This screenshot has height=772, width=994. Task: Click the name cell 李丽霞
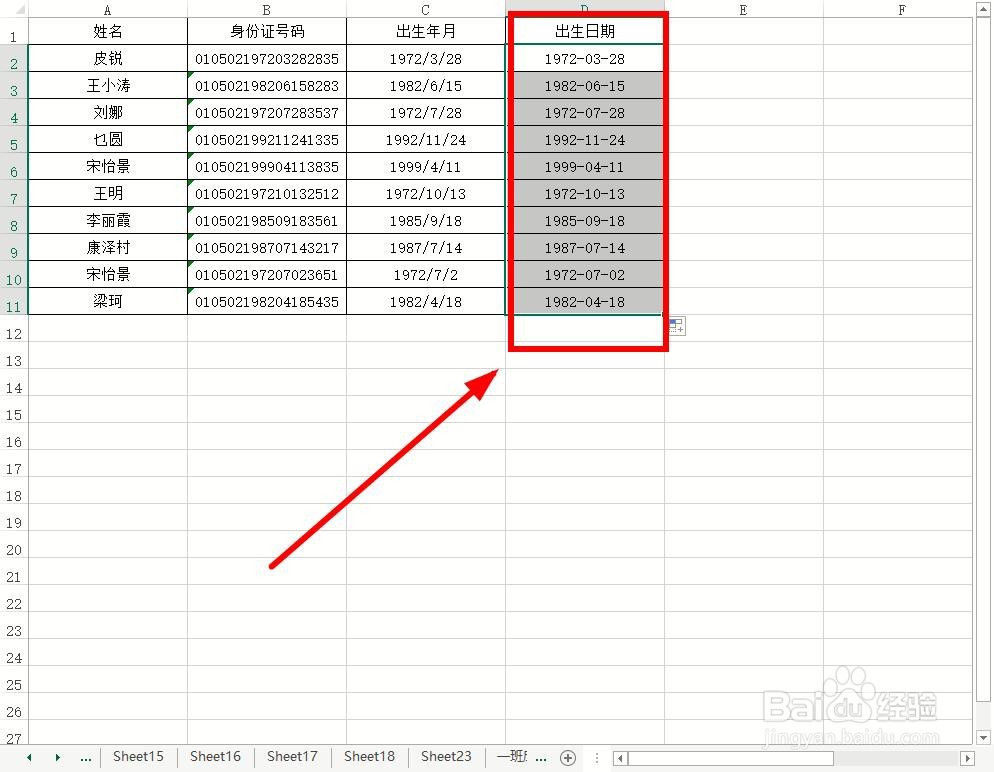pos(108,221)
